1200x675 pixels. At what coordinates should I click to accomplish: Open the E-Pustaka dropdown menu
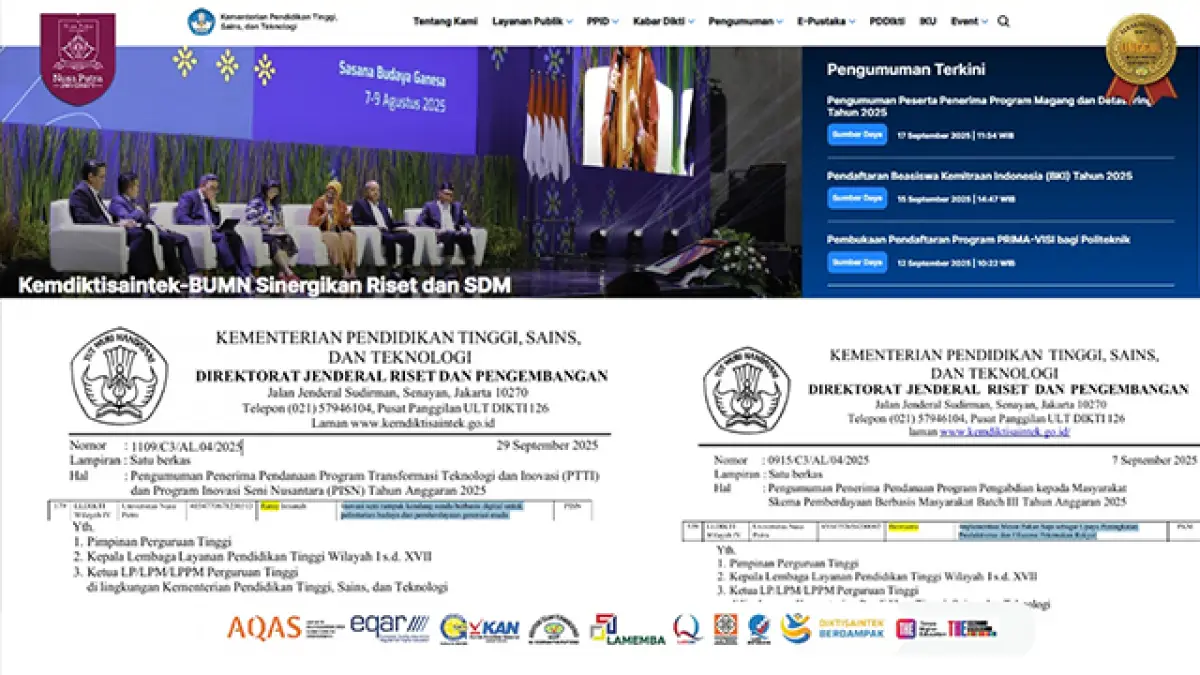pyautogui.click(x=825, y=21)
